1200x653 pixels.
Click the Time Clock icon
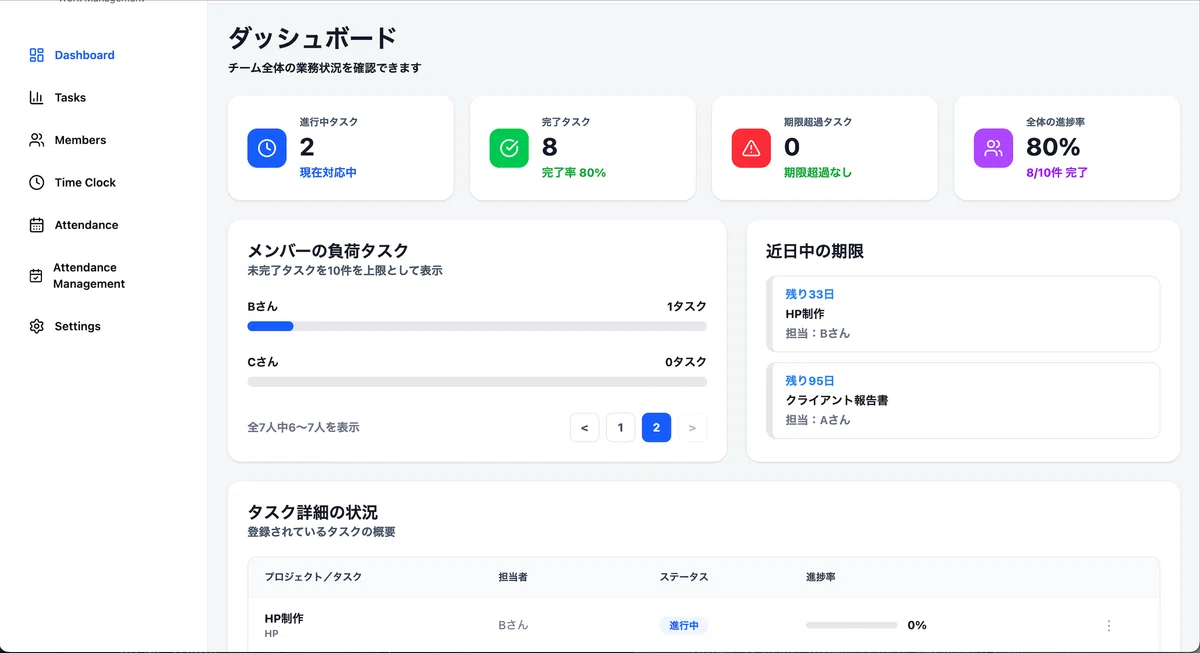point(37,183)
